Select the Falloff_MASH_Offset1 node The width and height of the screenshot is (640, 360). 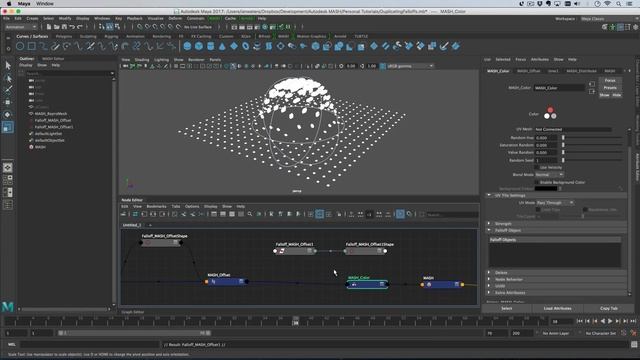click(295, 251)
